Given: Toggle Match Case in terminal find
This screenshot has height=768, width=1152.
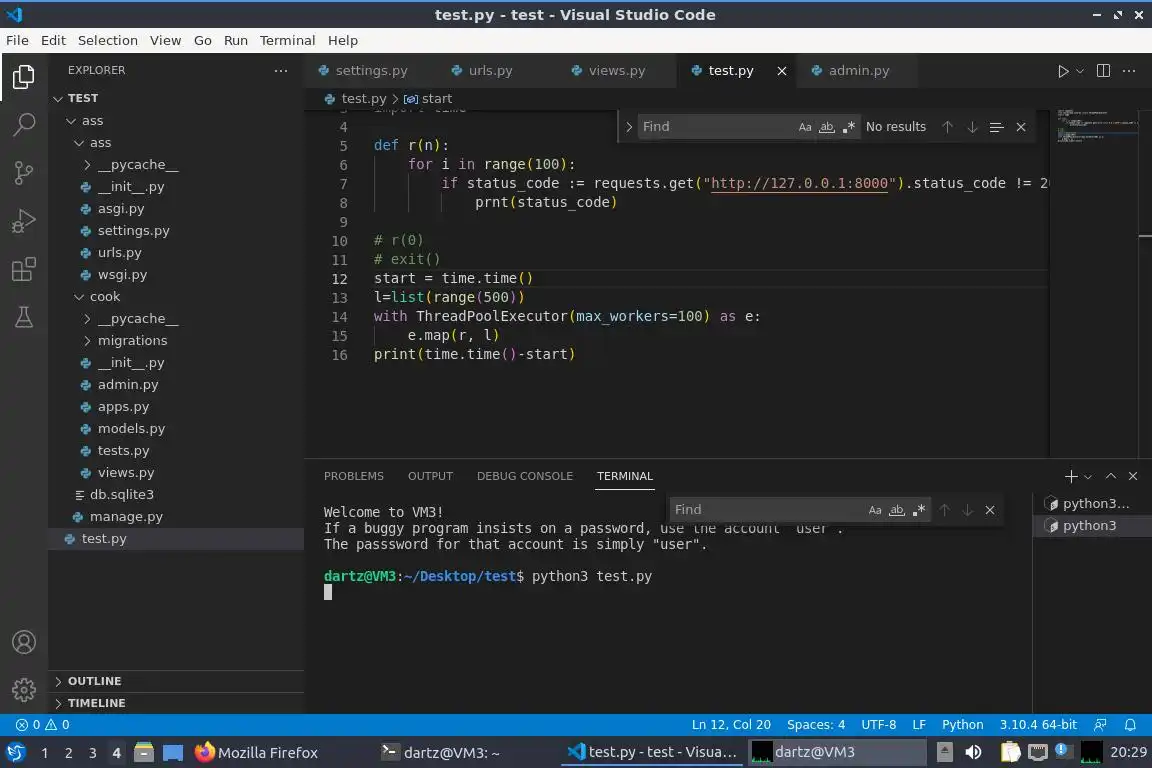Looking at the screenshot, I should click(x=875, y=510).
